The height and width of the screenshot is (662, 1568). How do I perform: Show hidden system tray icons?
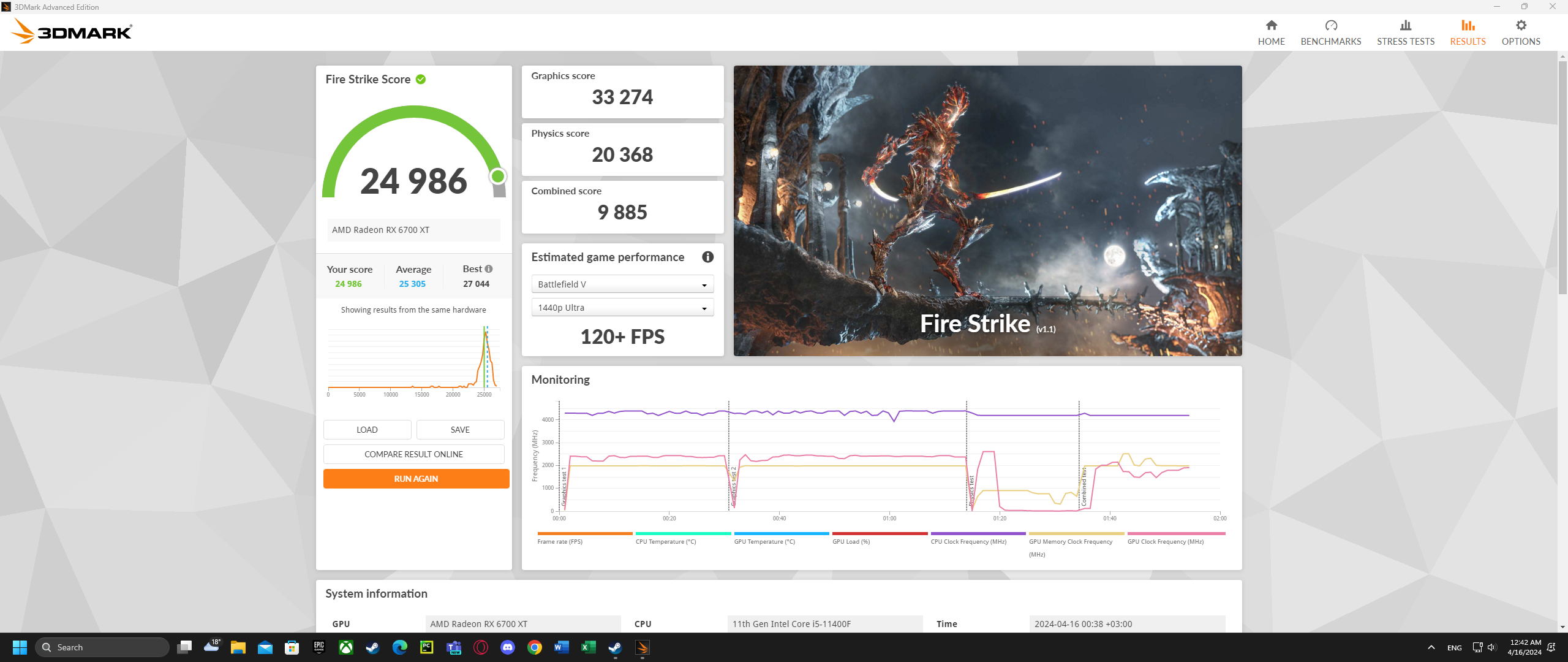click(x=1431, y=647)
